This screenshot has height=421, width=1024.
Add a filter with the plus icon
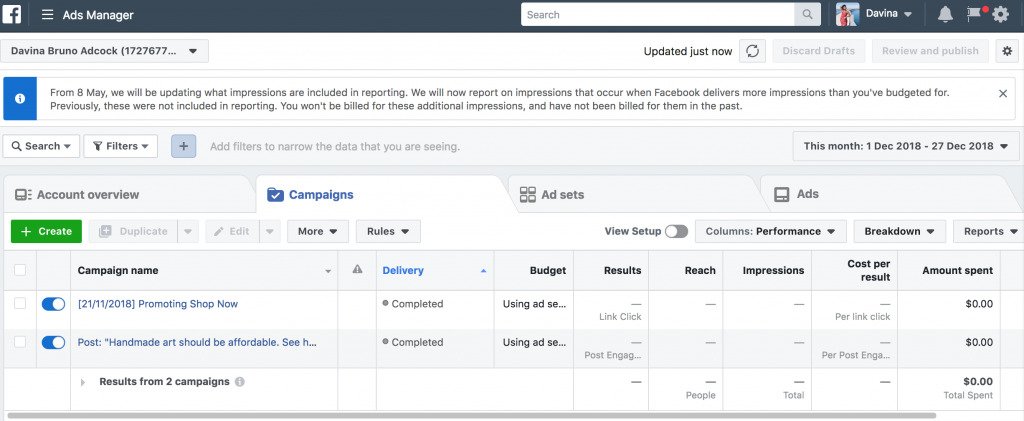coord(184,146)
